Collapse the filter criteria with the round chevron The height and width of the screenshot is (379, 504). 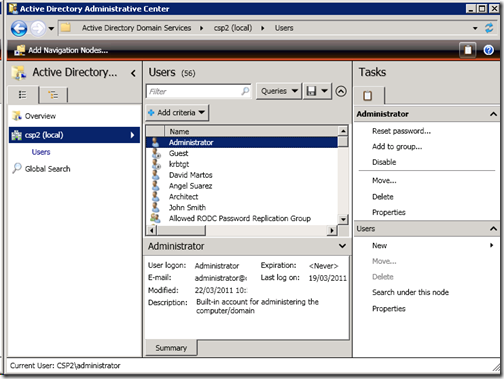[341, 91]
